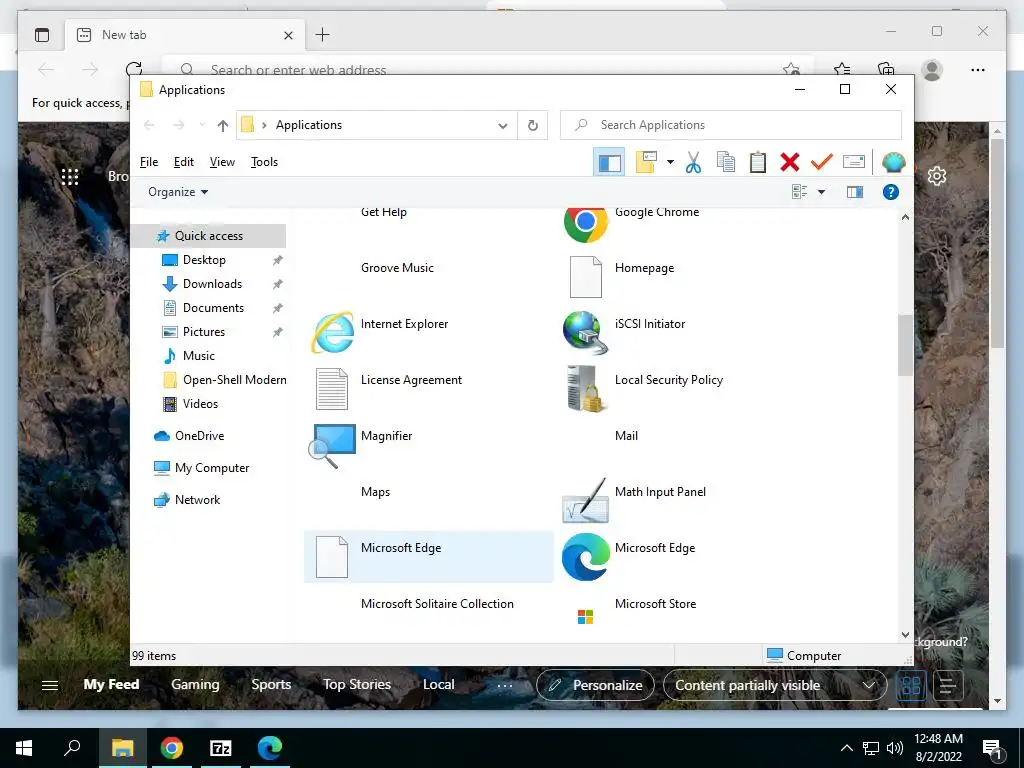Viewport: 1024px width, 768px height.
Task: Select the Microsoft Store icon
Action: pyautogui.click(x=585, y=616)
